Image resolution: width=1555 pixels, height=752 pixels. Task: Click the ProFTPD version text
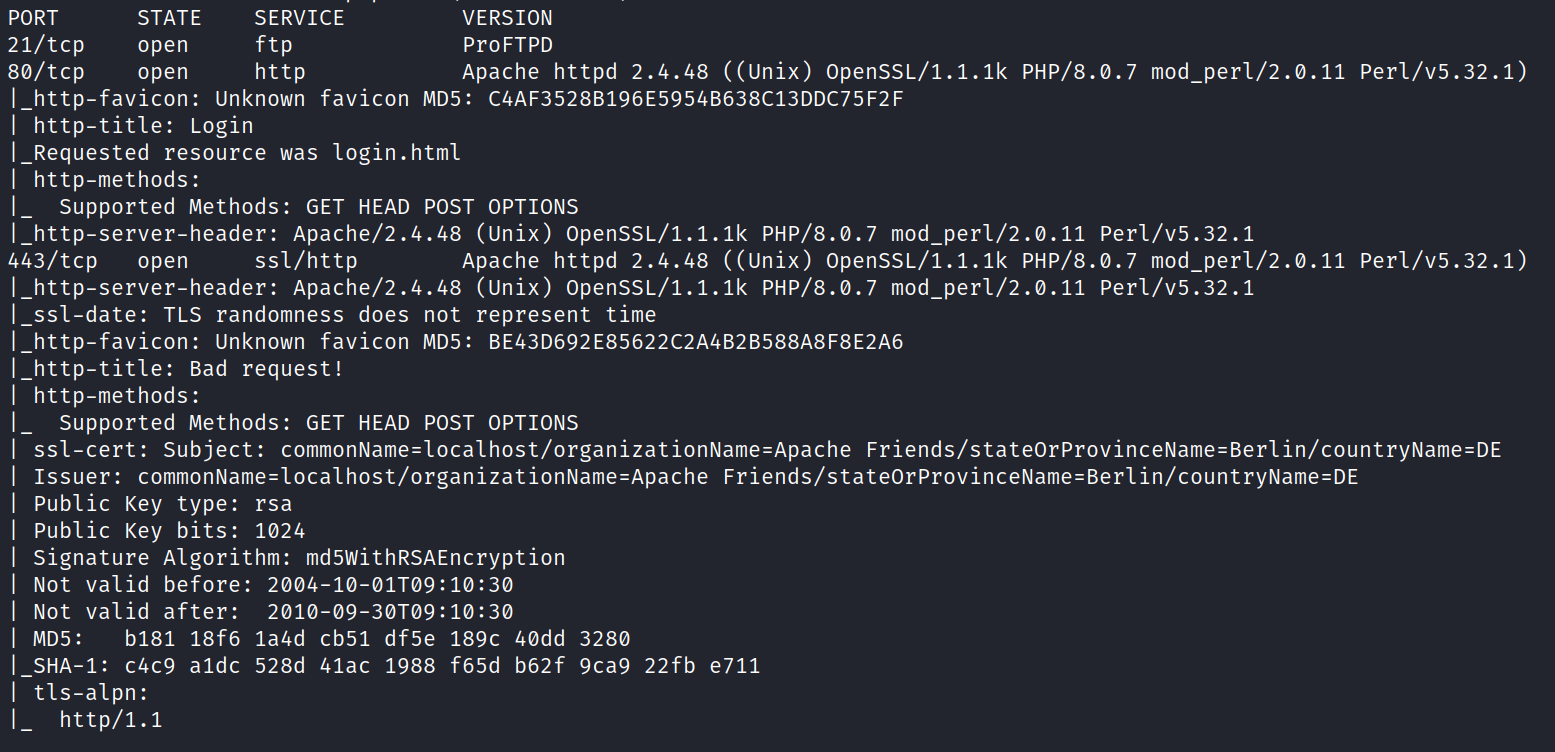click(507, 45)
